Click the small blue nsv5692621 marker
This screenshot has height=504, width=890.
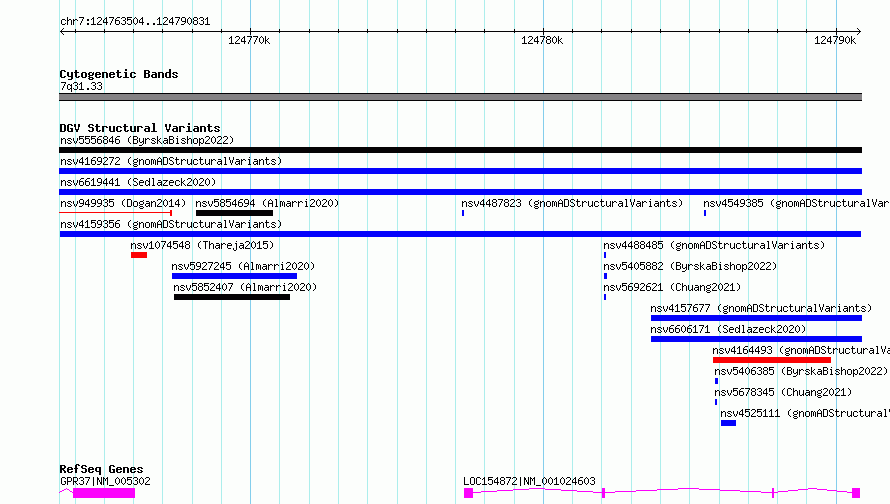tap(605, 297)
